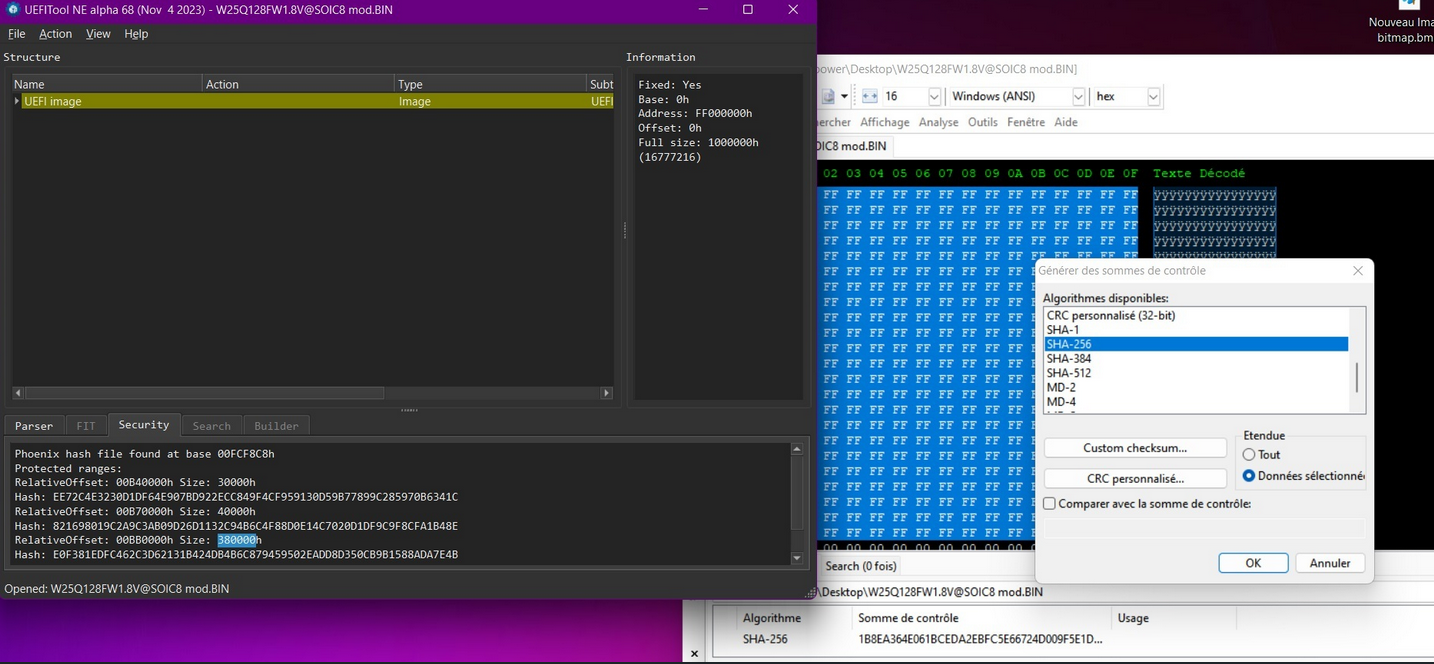Click the HxD document toolbar icon
1434x664 pixels.
point(829,96)
